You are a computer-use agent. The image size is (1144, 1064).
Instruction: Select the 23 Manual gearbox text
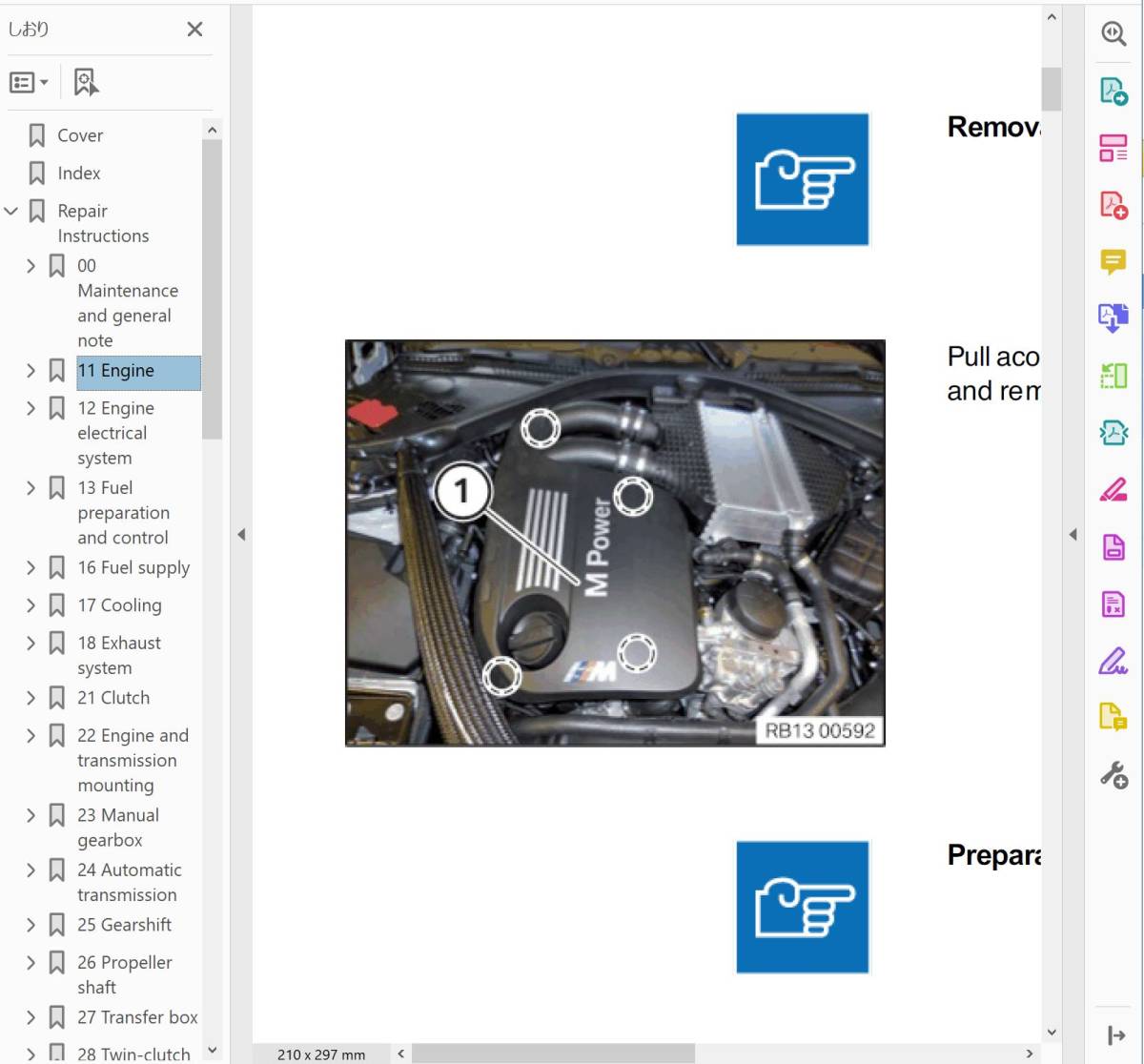(x=118, y=828)
